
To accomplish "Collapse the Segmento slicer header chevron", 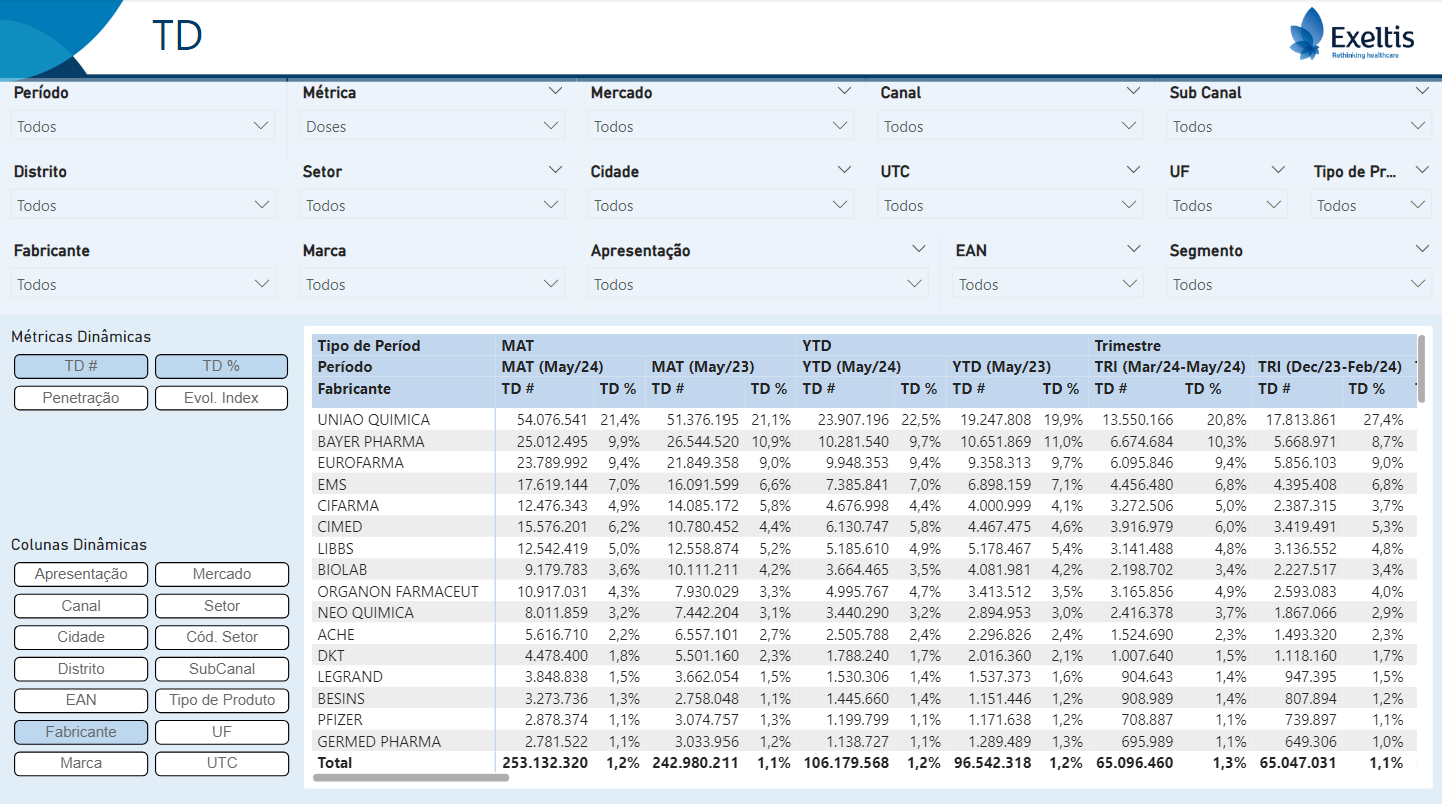I will point(1422,249).
